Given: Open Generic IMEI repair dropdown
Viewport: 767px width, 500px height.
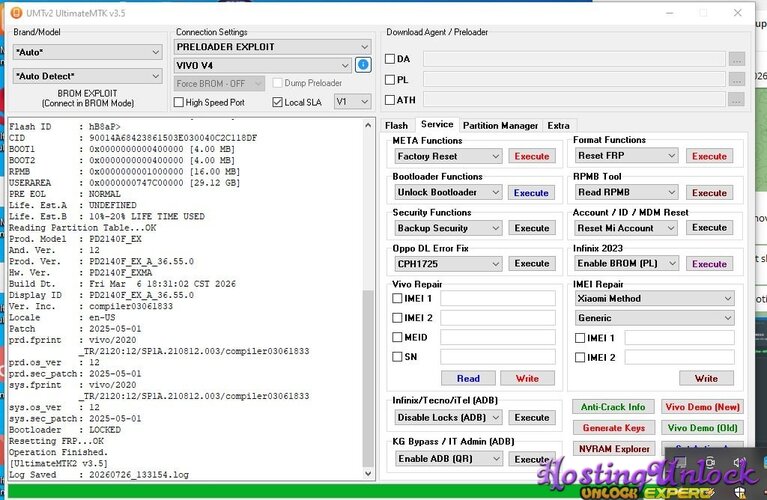Looking at the screenshot, I should [x=655, y=318].
